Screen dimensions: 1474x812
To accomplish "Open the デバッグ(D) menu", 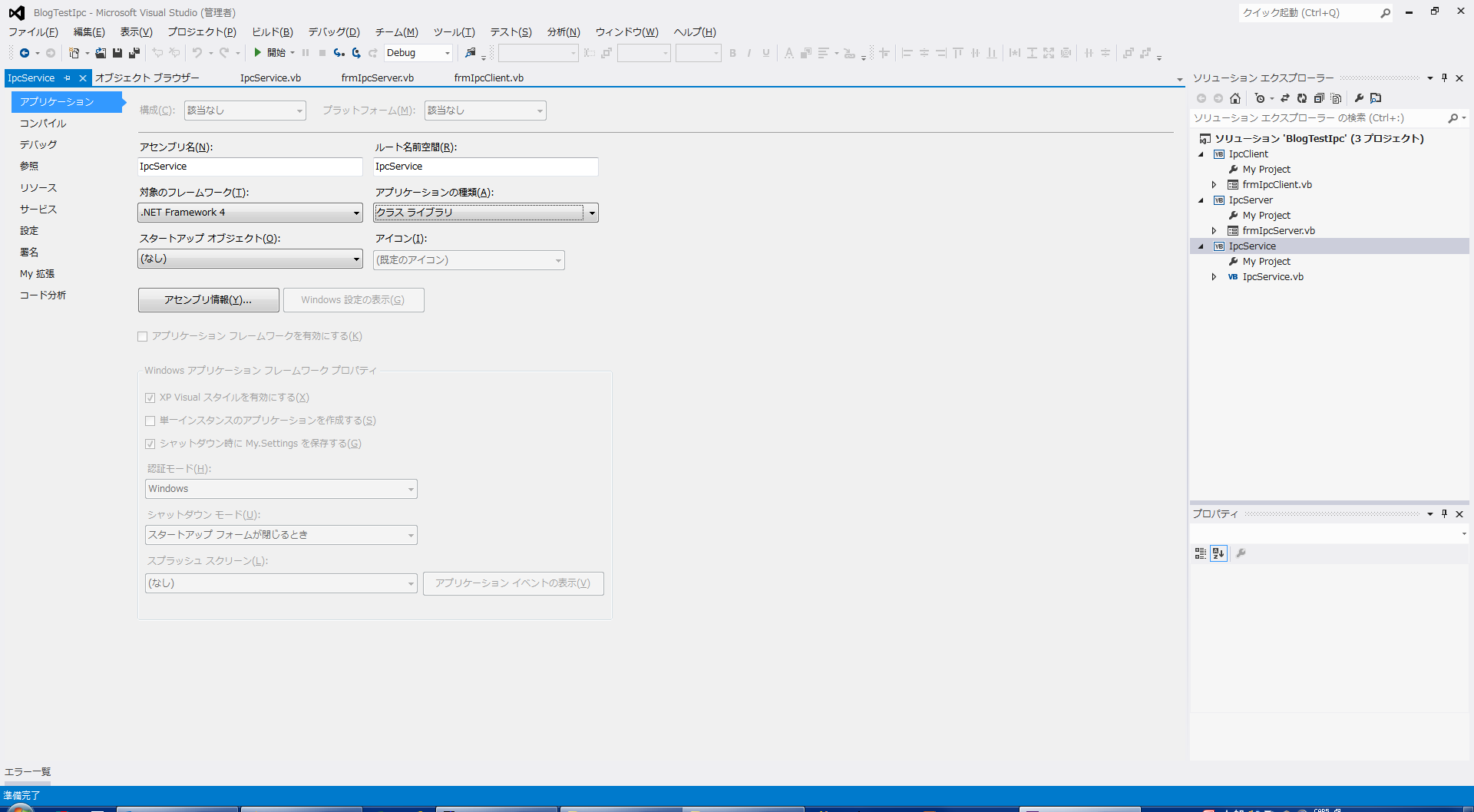I will point(334,32).
